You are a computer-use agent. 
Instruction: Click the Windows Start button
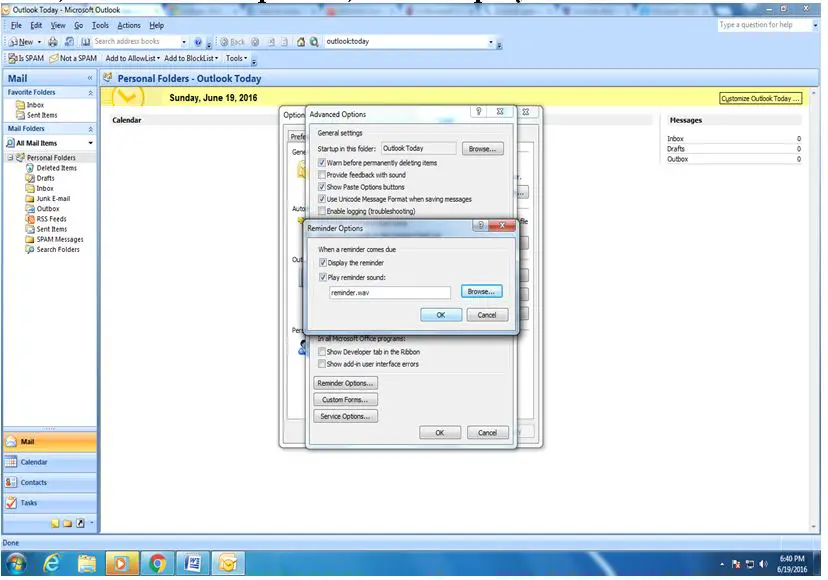[16, 564]
